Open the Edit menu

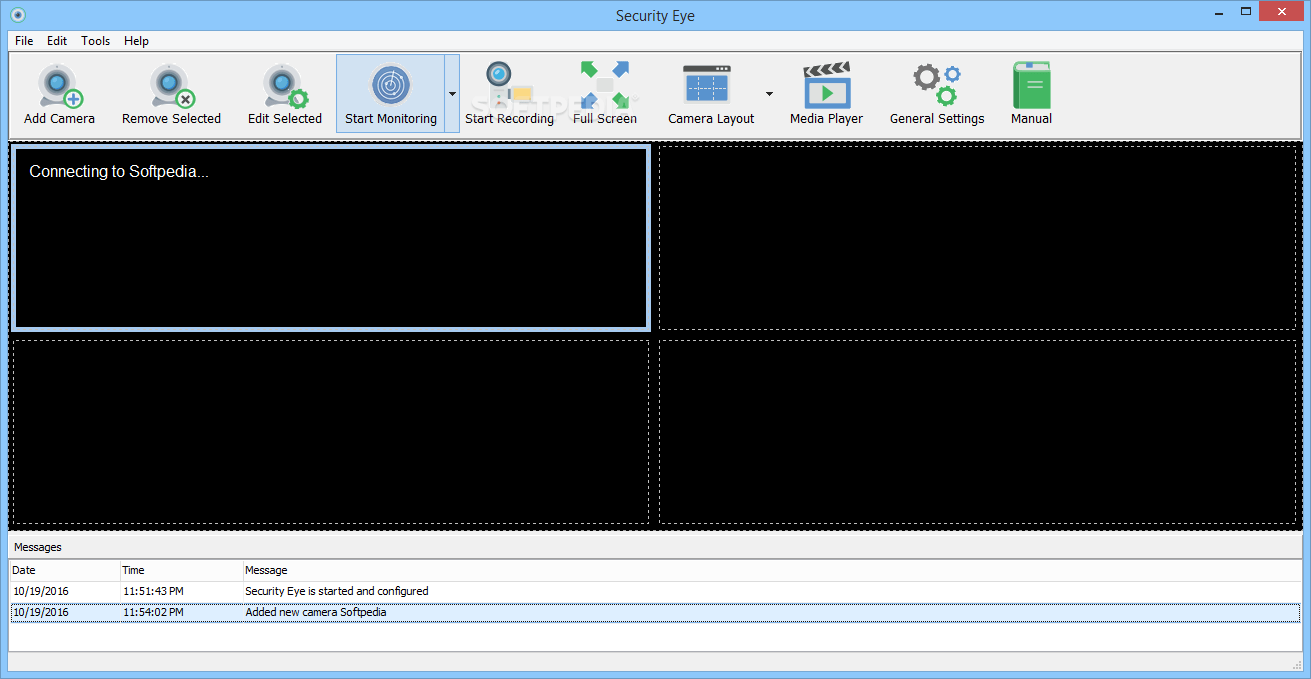[x=57, y=41]
